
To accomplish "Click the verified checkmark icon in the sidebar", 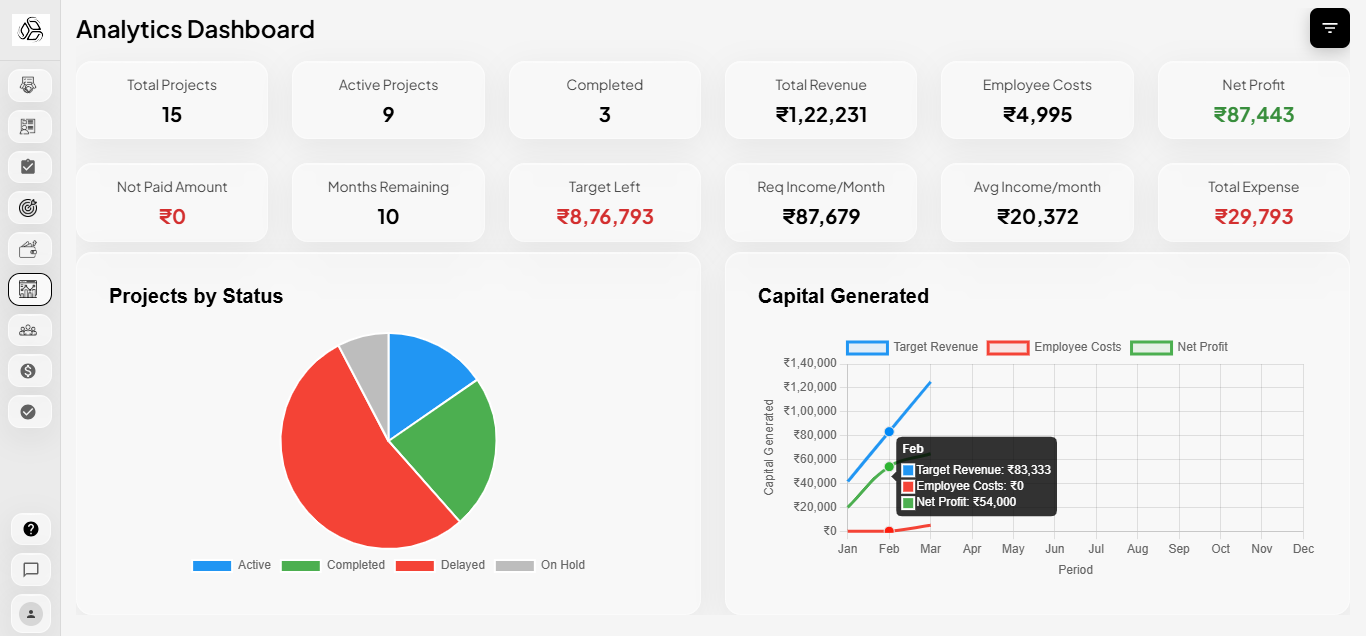I will 29,411.
